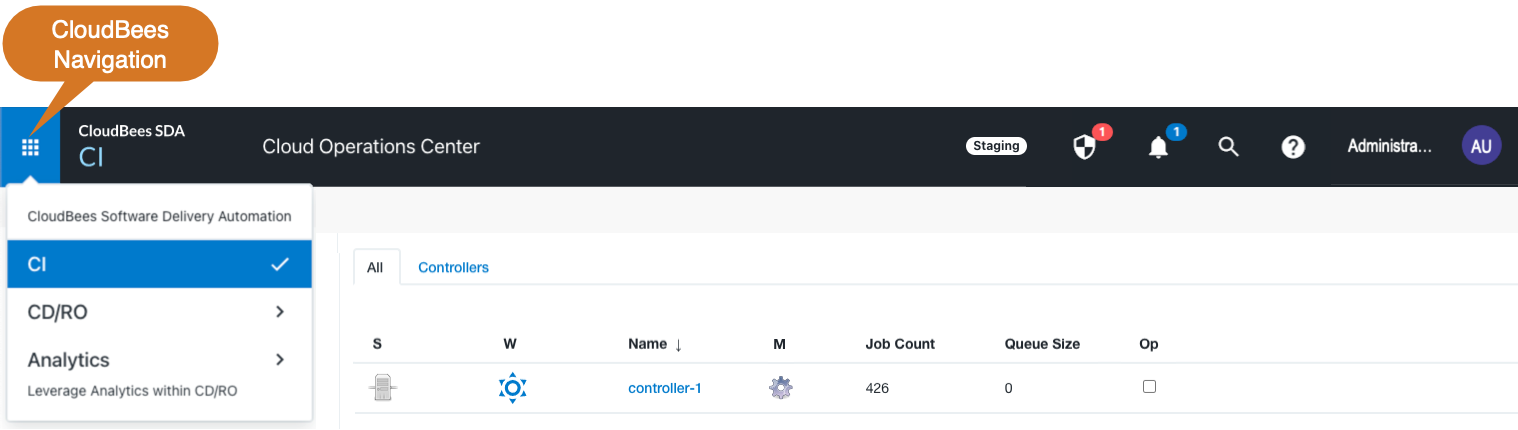The height and width of the screenshot is (430, 1518).
Task: Click the AU user avatar
Action: click(x=1481, y=146)
